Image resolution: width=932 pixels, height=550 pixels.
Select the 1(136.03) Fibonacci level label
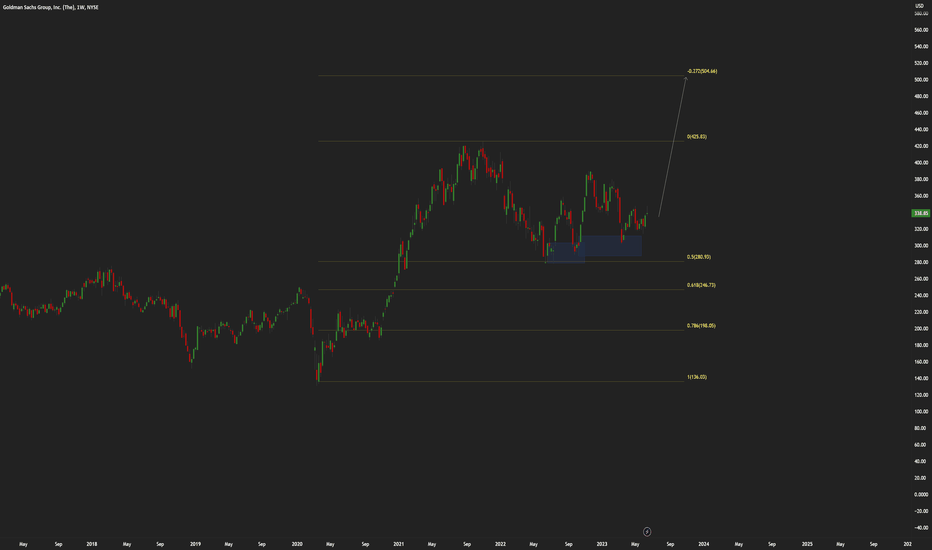(x=697, y=377)
